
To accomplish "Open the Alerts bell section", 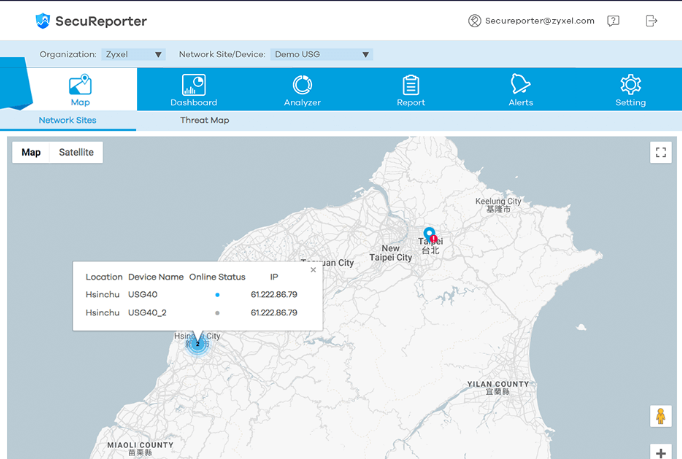I will pyautogui.click(x=521, y=90).
